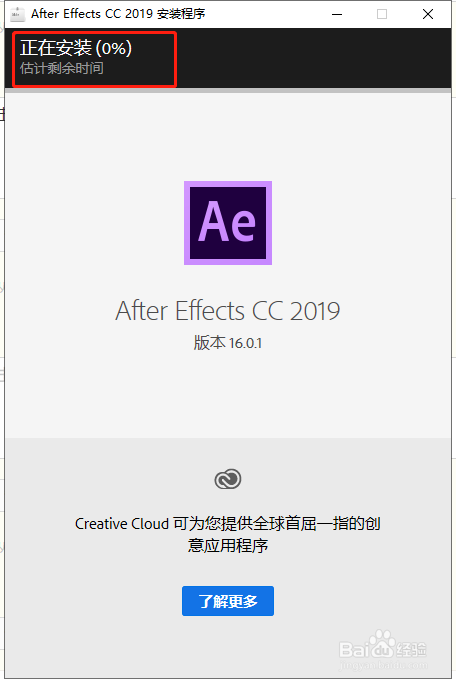Select the 版本 16.0.1 version label
This screenshot has width=456, height=683.
[x=228, y=343]
